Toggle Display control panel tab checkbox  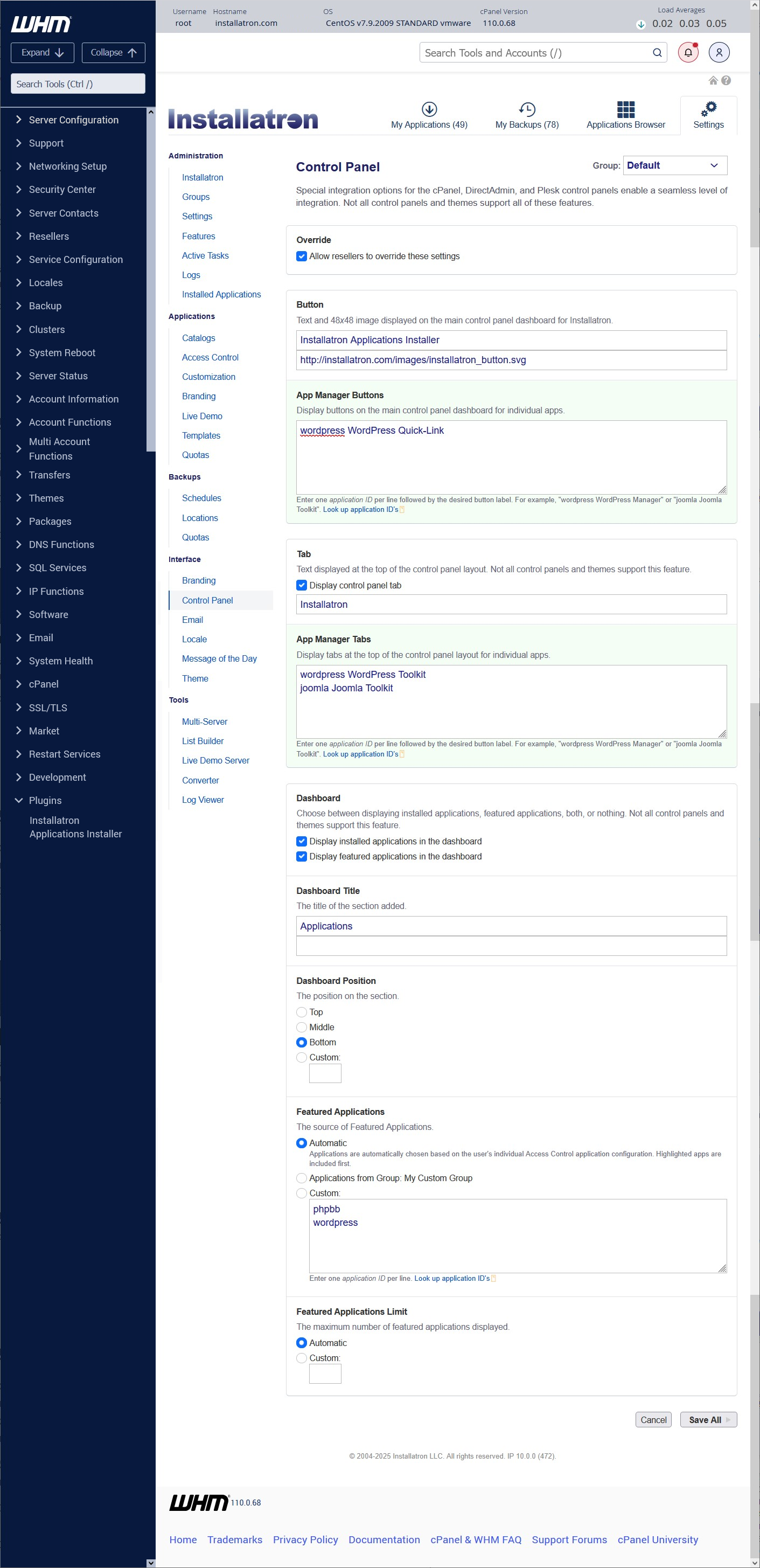tap(301, 586)
